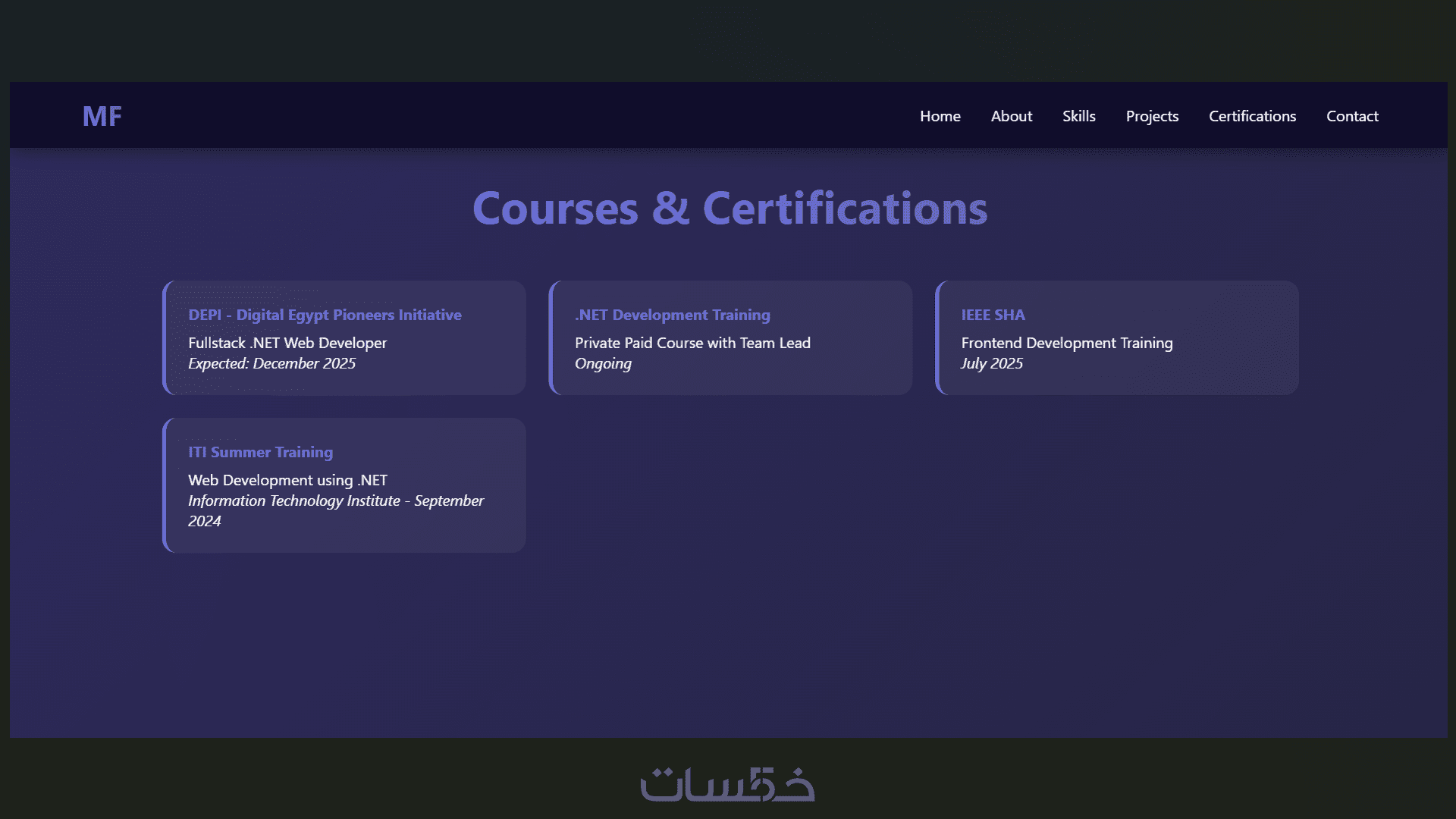The width and height of the screenshot is (1456, 819).
Task: Click the July 2025 date text
Action: 991,363
